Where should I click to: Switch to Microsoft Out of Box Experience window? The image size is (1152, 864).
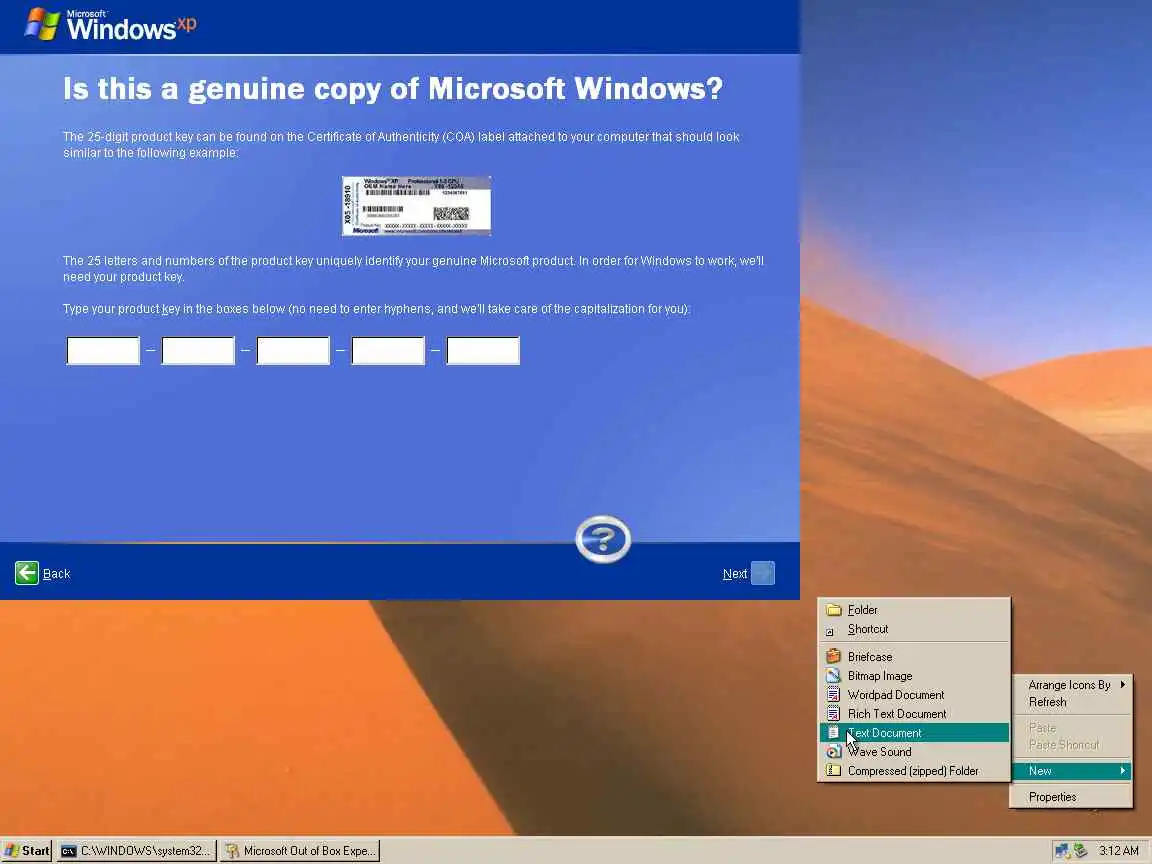299,851
